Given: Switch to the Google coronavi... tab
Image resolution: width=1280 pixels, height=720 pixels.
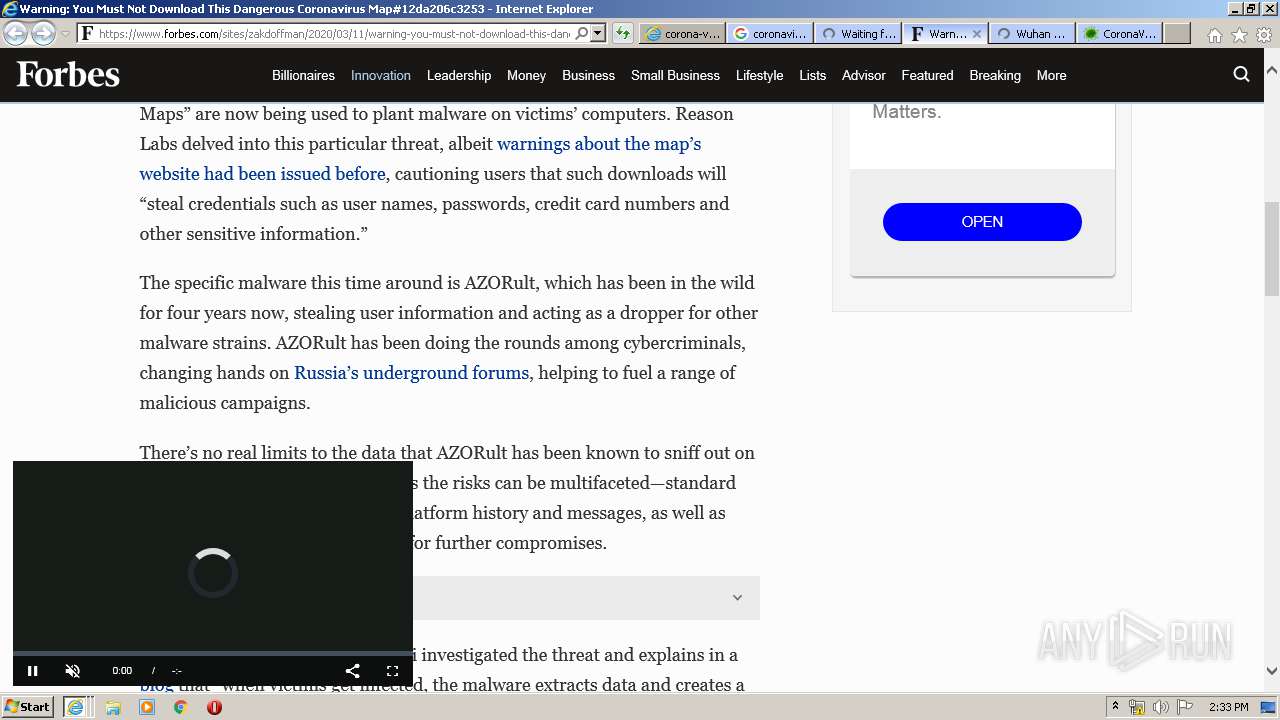Looking at the screenshot, I should [x=769, y=33].
